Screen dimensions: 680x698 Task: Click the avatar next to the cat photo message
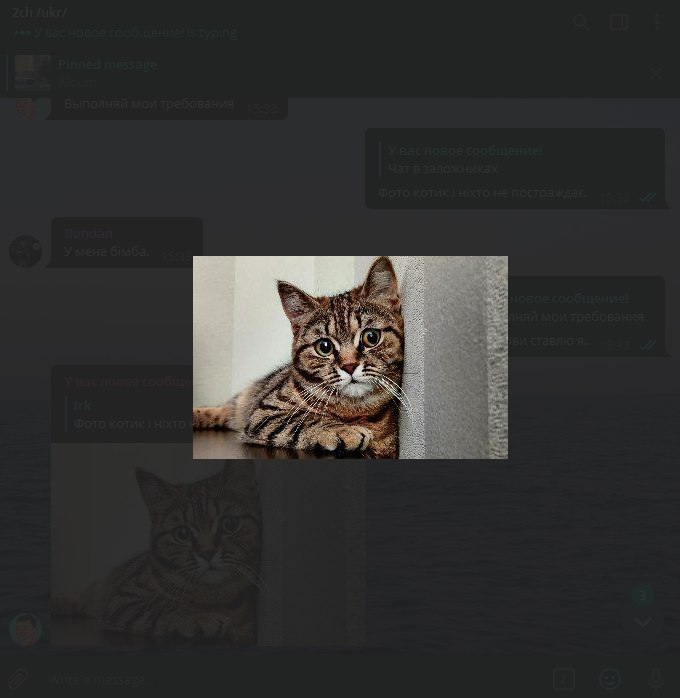coord(25,629)
